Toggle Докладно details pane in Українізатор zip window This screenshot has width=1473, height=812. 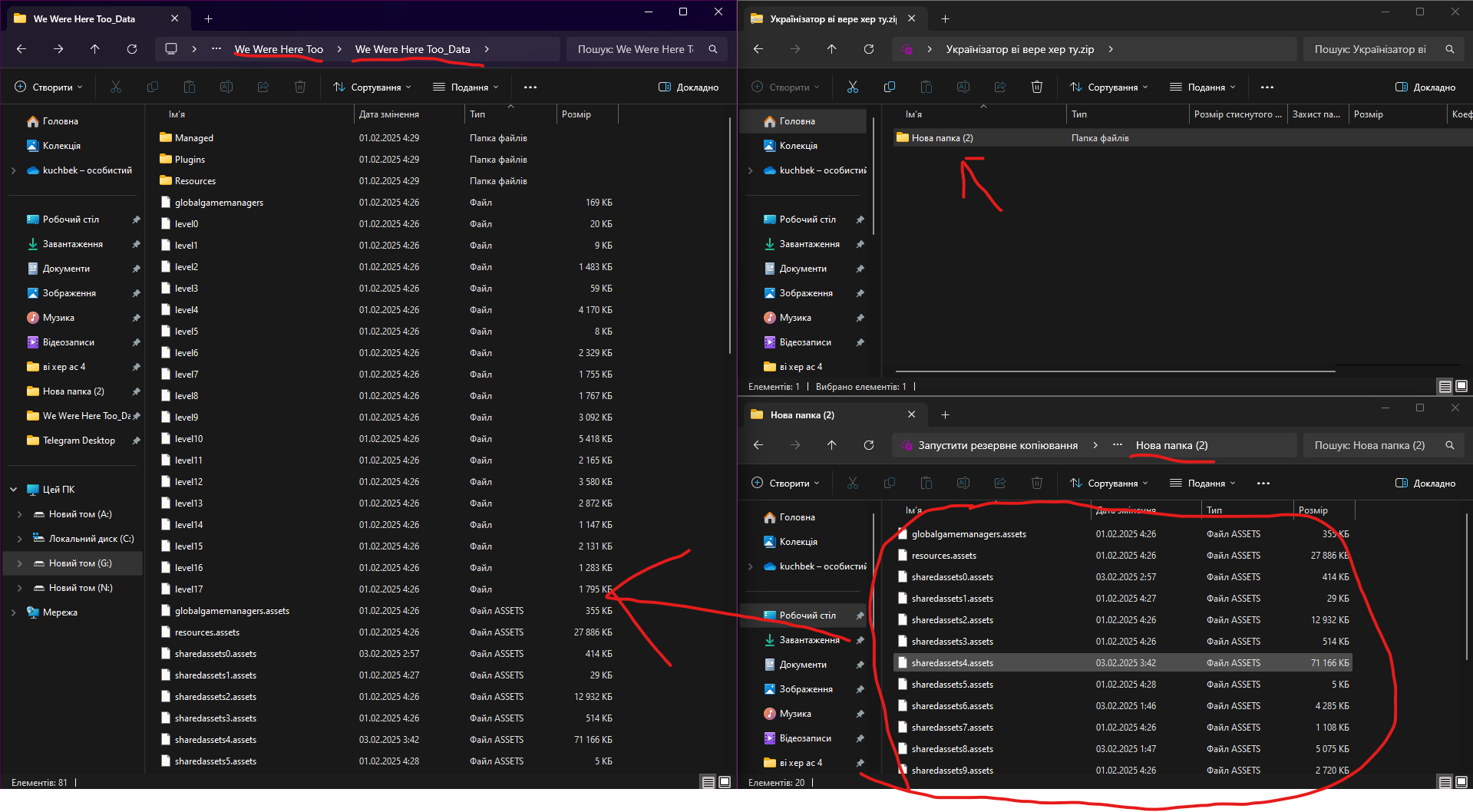pyautogui.click(x=1425, y=87)
